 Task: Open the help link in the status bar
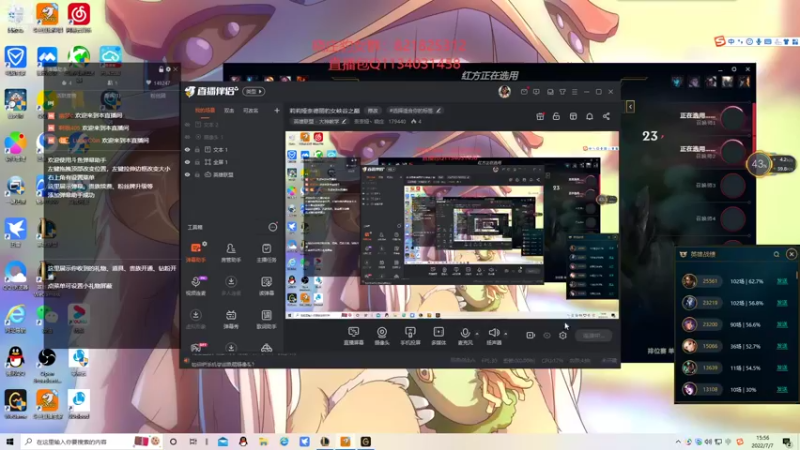click(222, 364)
